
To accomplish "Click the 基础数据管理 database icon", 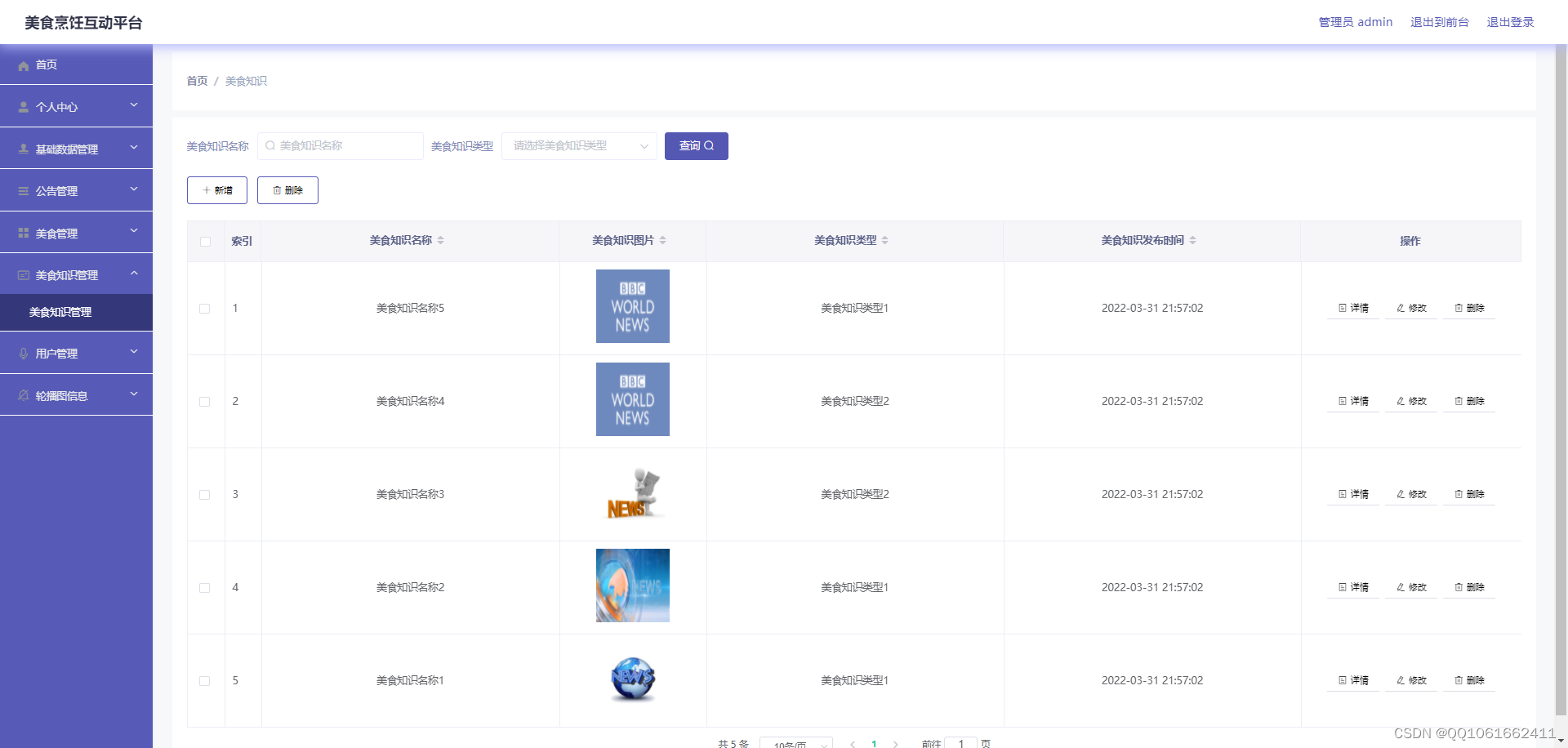I will (23, 148).
